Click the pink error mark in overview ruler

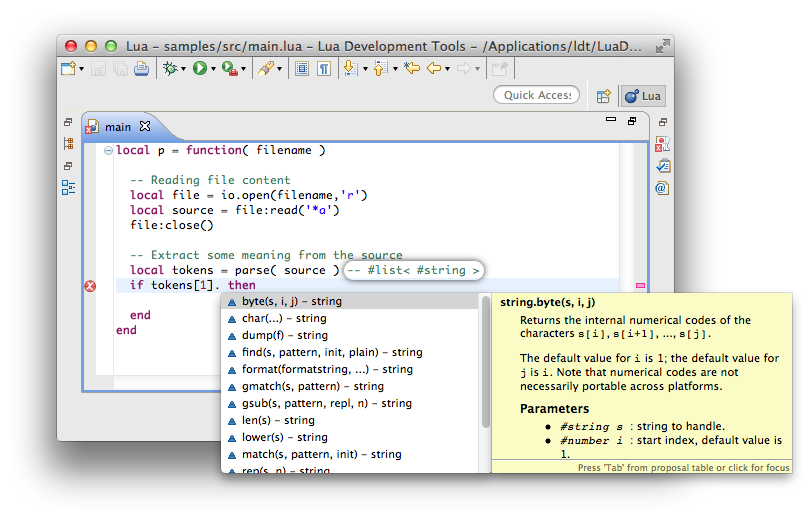point(640,285)
